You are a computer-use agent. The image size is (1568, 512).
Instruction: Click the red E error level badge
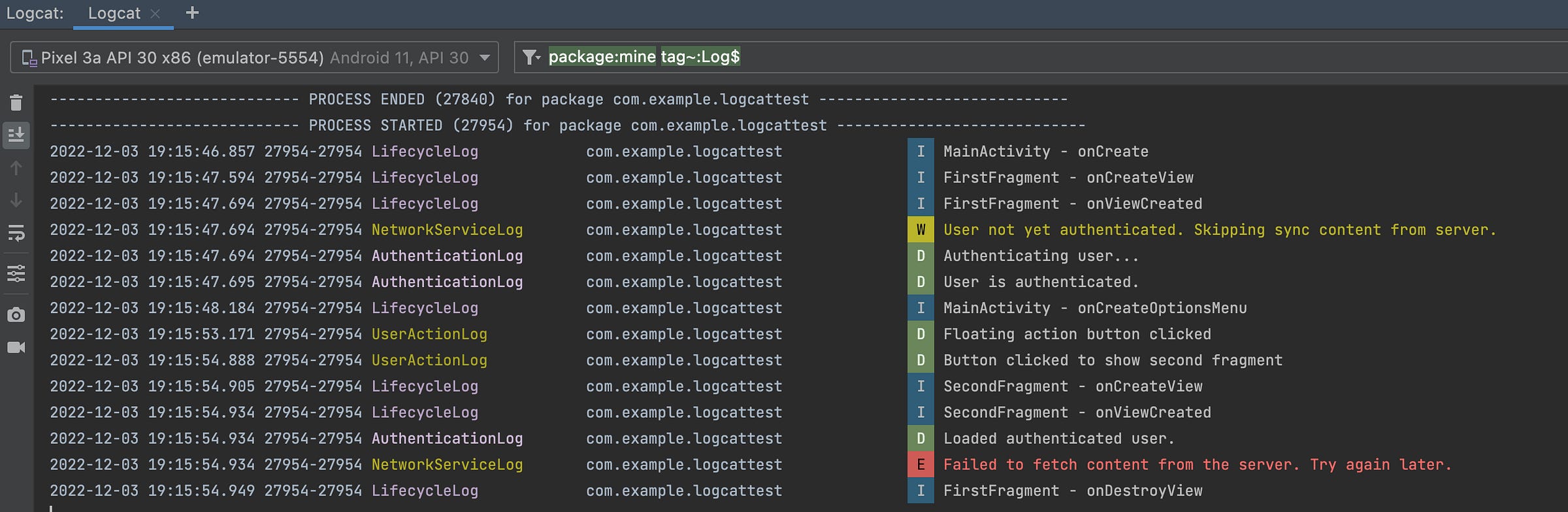pyautogui.click(x=921, y=464)
